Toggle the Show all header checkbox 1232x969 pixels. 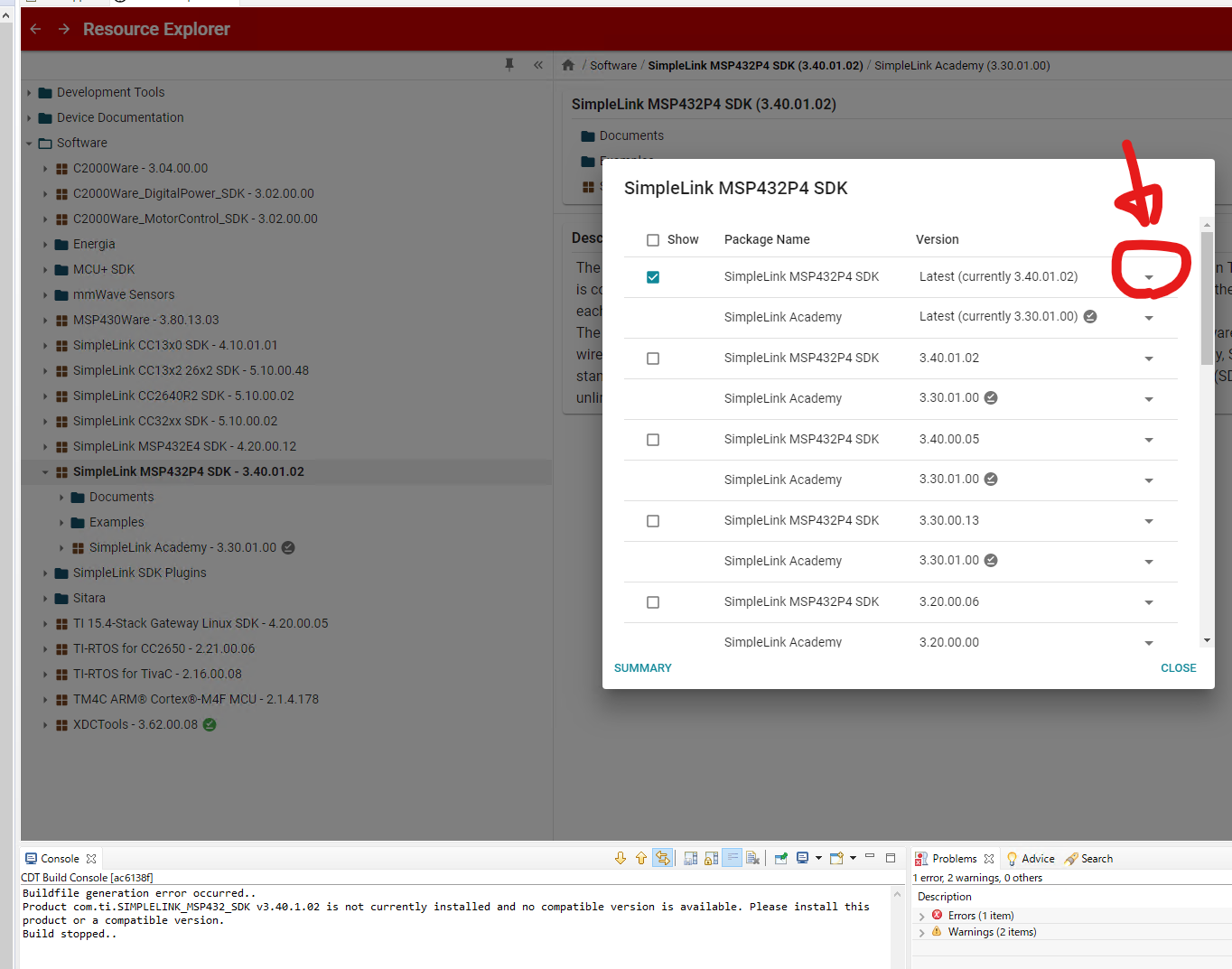(x=653, y=240)
